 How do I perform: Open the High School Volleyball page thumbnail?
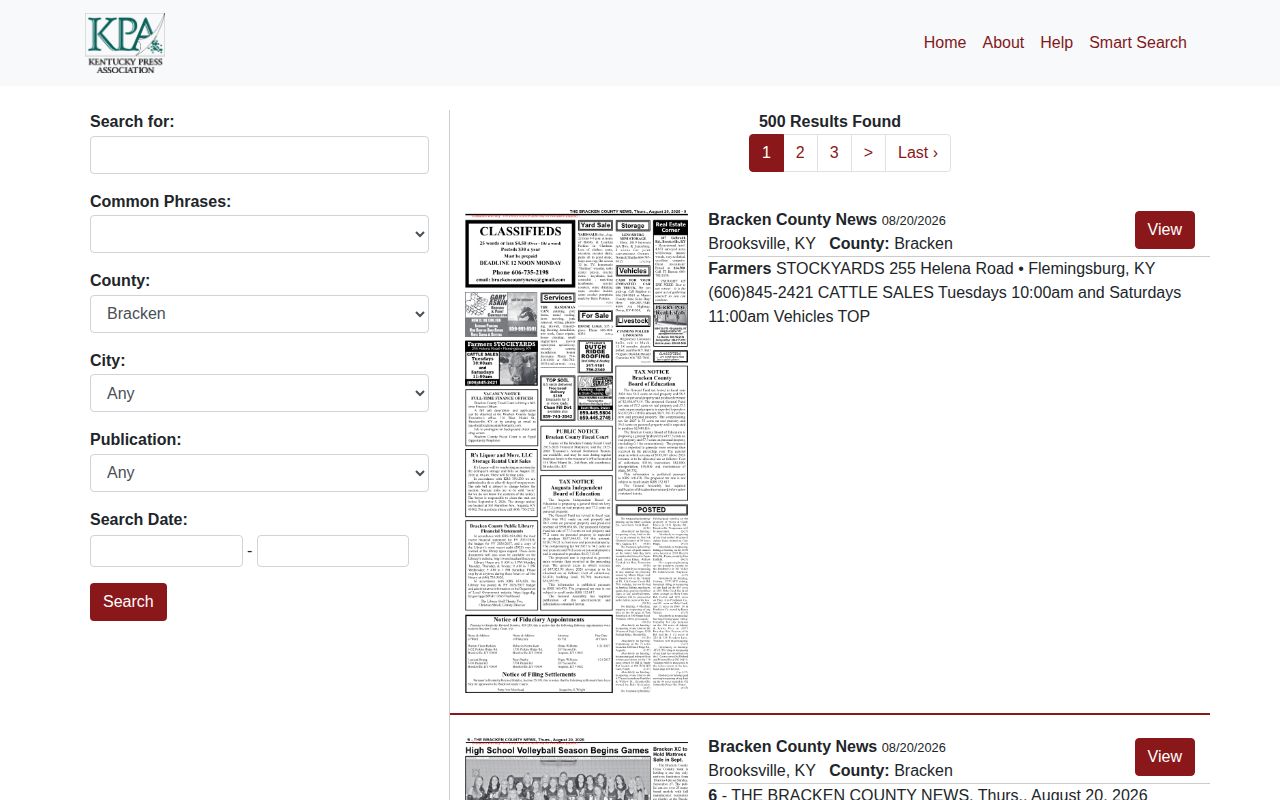click(576, 770)
